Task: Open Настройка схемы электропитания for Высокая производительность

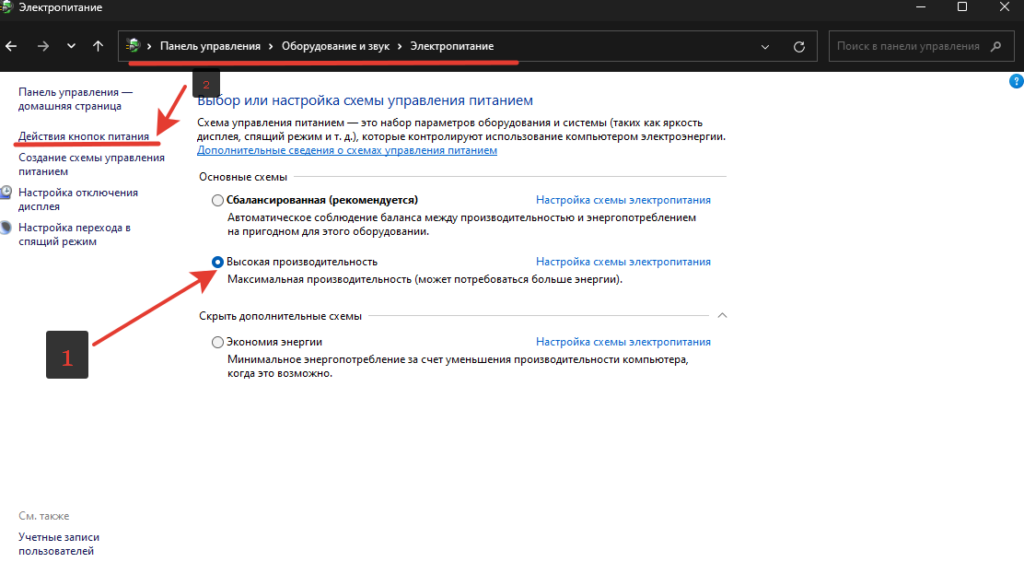Action: 623,262
